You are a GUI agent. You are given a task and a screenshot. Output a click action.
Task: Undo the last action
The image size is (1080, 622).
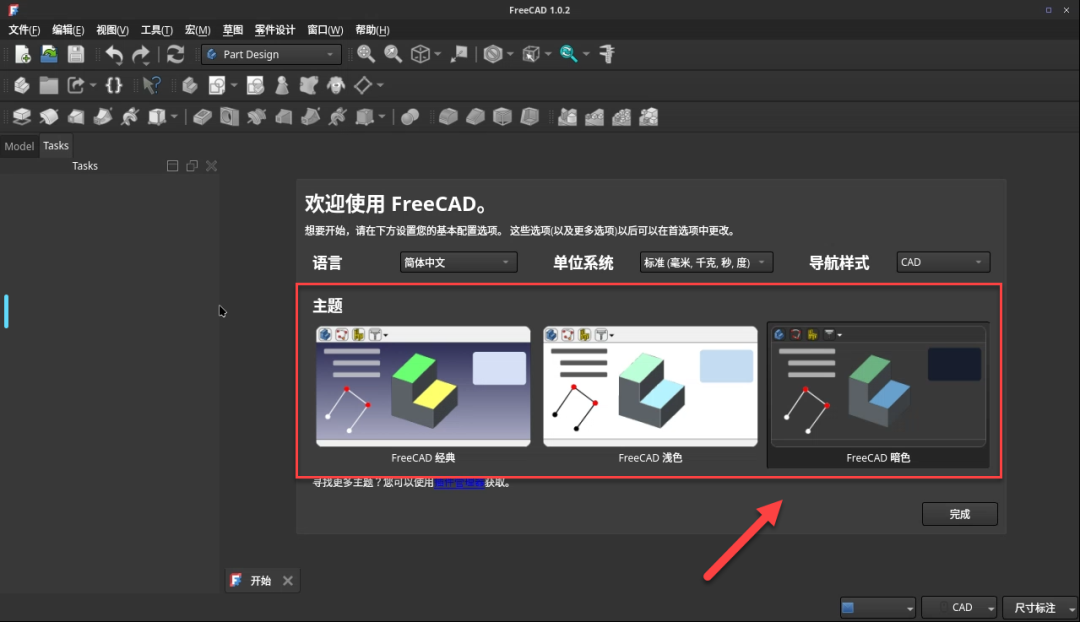[x=113, y=53]
